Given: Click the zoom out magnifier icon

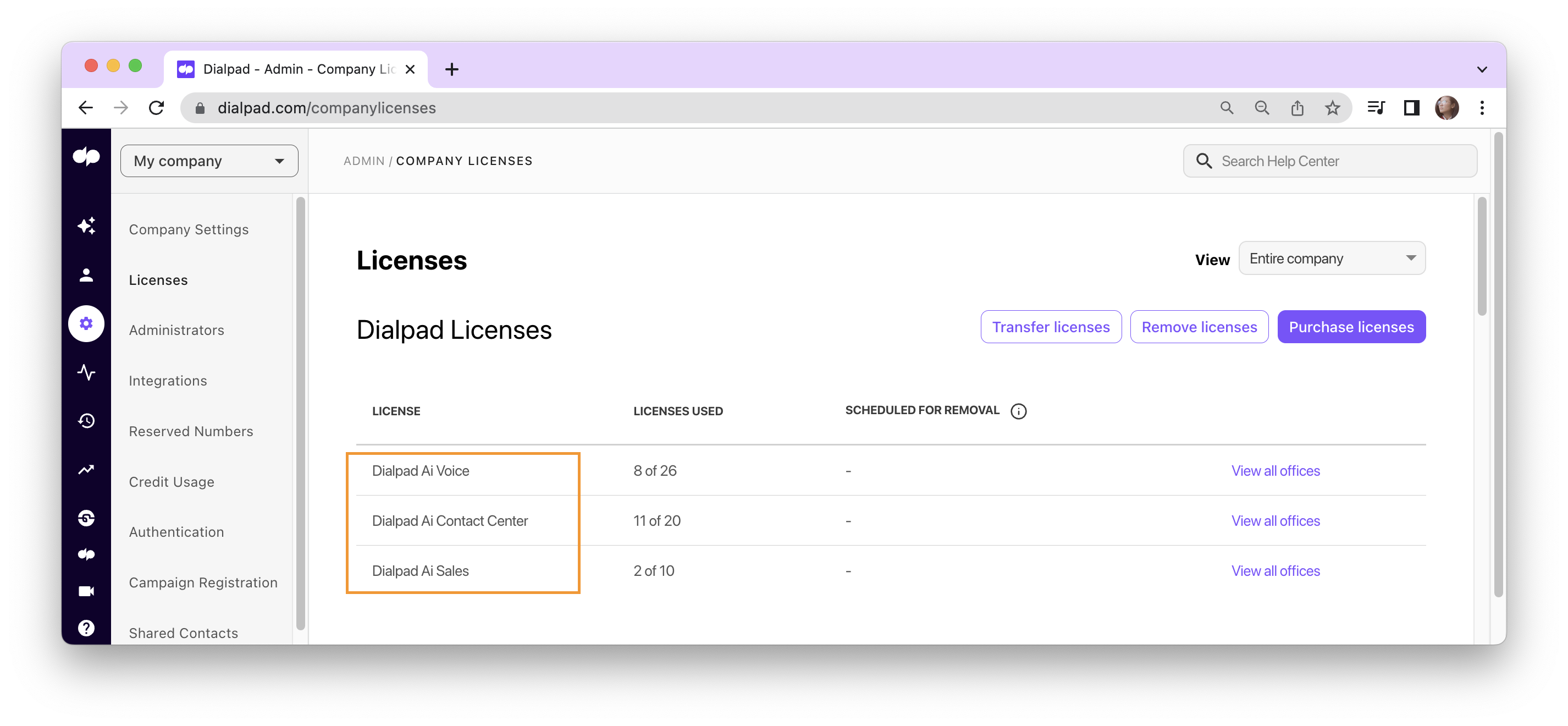Looking at the screenshot, I should click(1262, 108).
